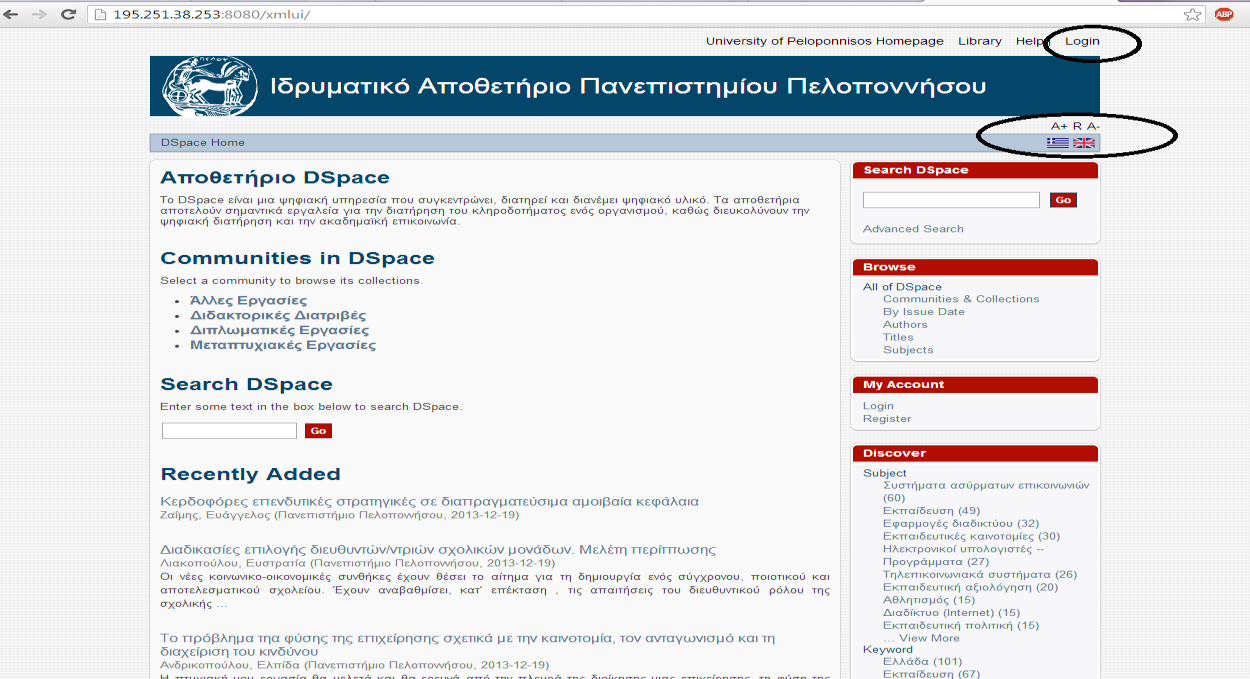Viewport: 1250px width, 679px height.
Task: Click author Ανδρικοπούλου, Ελπίδα
Action: [231, 665]
